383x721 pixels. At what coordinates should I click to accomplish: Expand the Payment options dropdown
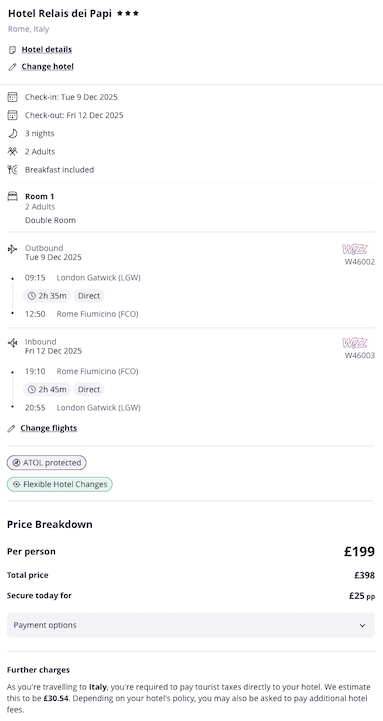coord(191,625)
